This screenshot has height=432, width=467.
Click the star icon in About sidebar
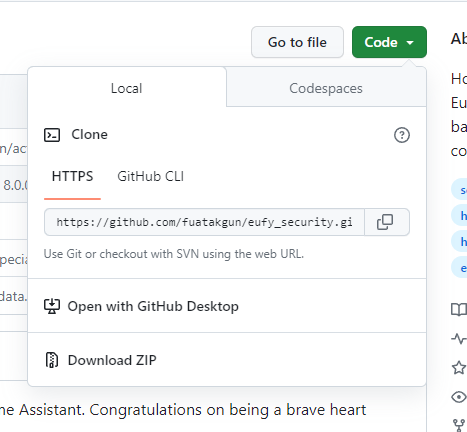click(459, 368)
